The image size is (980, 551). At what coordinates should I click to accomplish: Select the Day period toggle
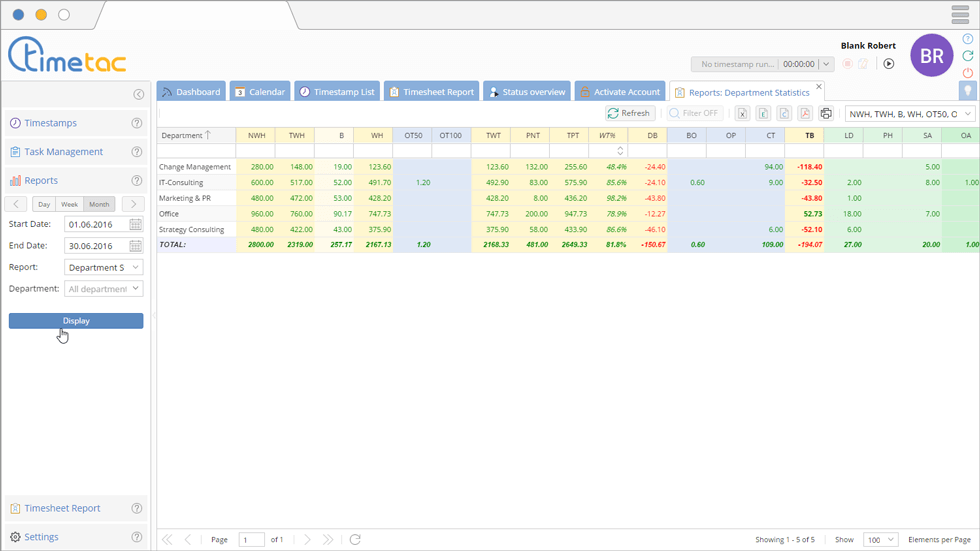click(x=44, y=204)
